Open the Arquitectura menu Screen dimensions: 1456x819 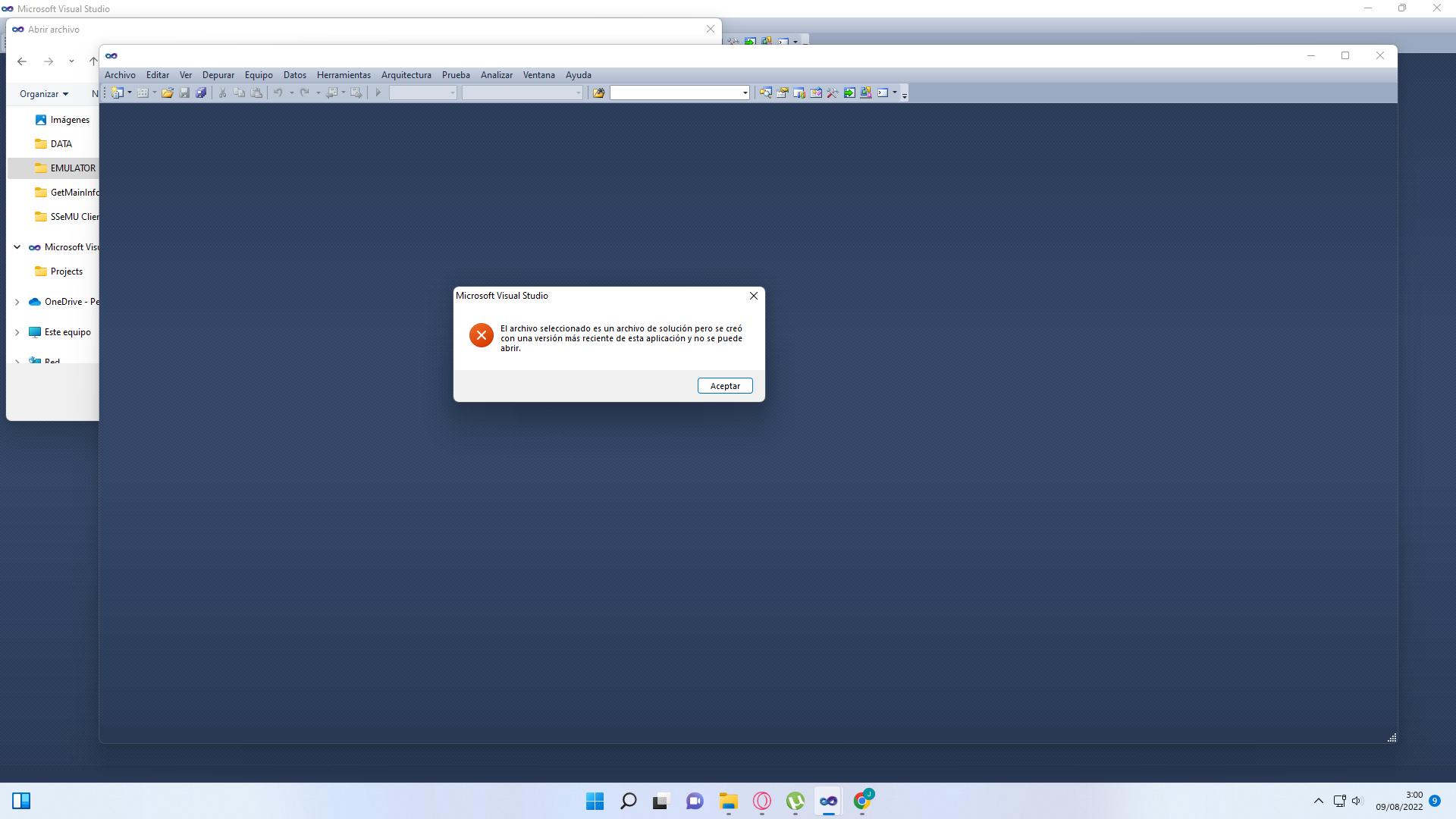(x=406, y=75)
